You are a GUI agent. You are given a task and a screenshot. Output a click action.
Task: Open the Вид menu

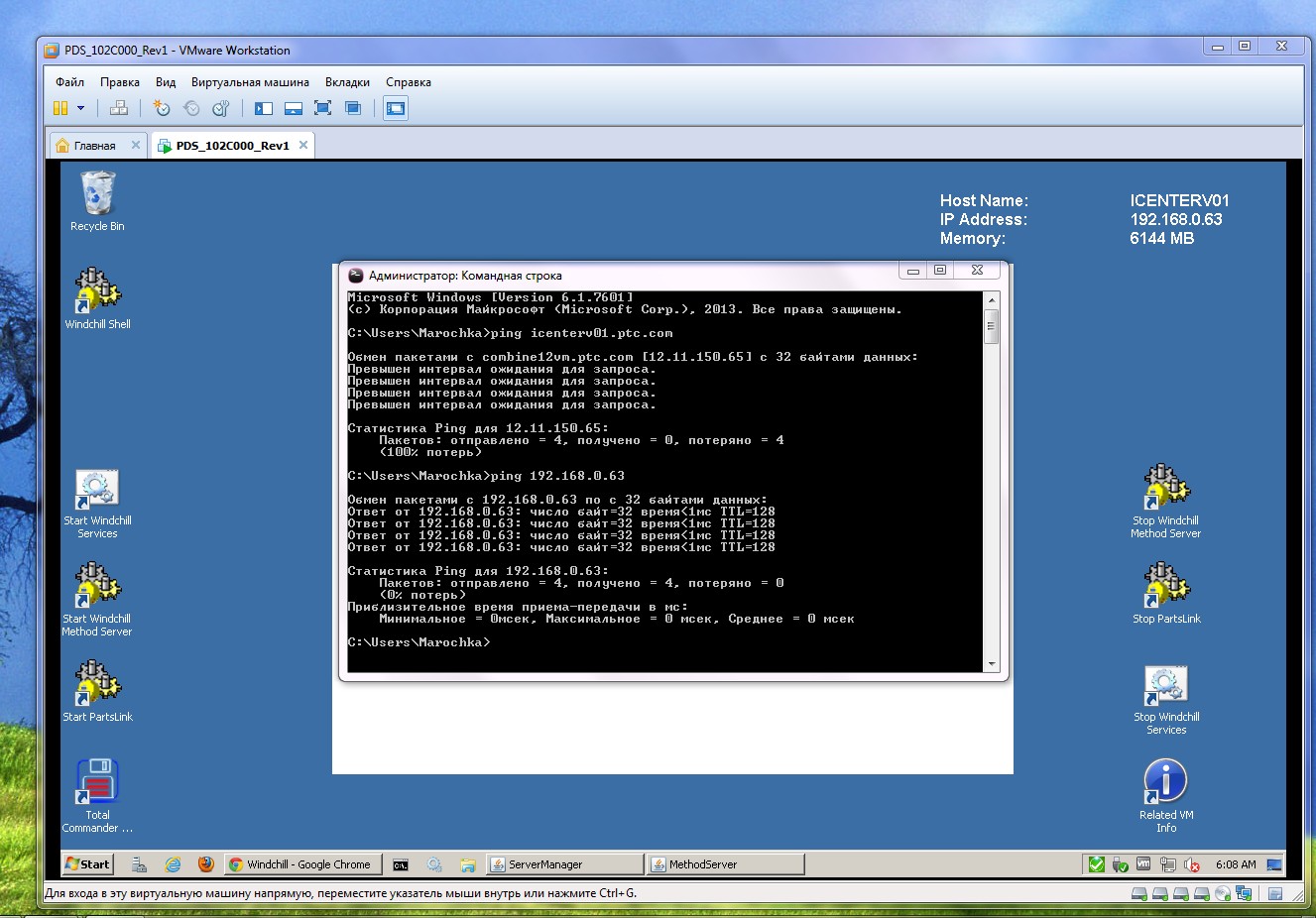pos(166,82)
